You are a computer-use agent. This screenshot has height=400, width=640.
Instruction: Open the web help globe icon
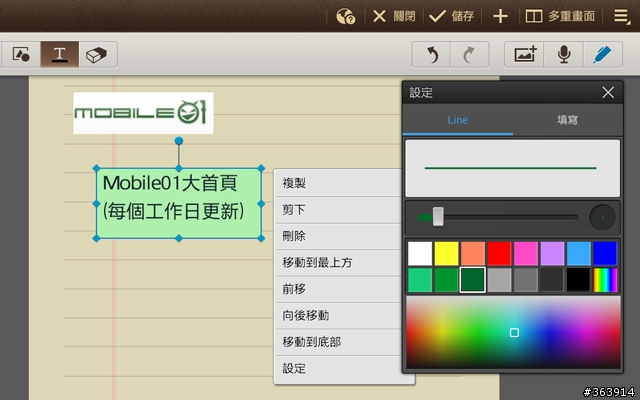[345, 16]
